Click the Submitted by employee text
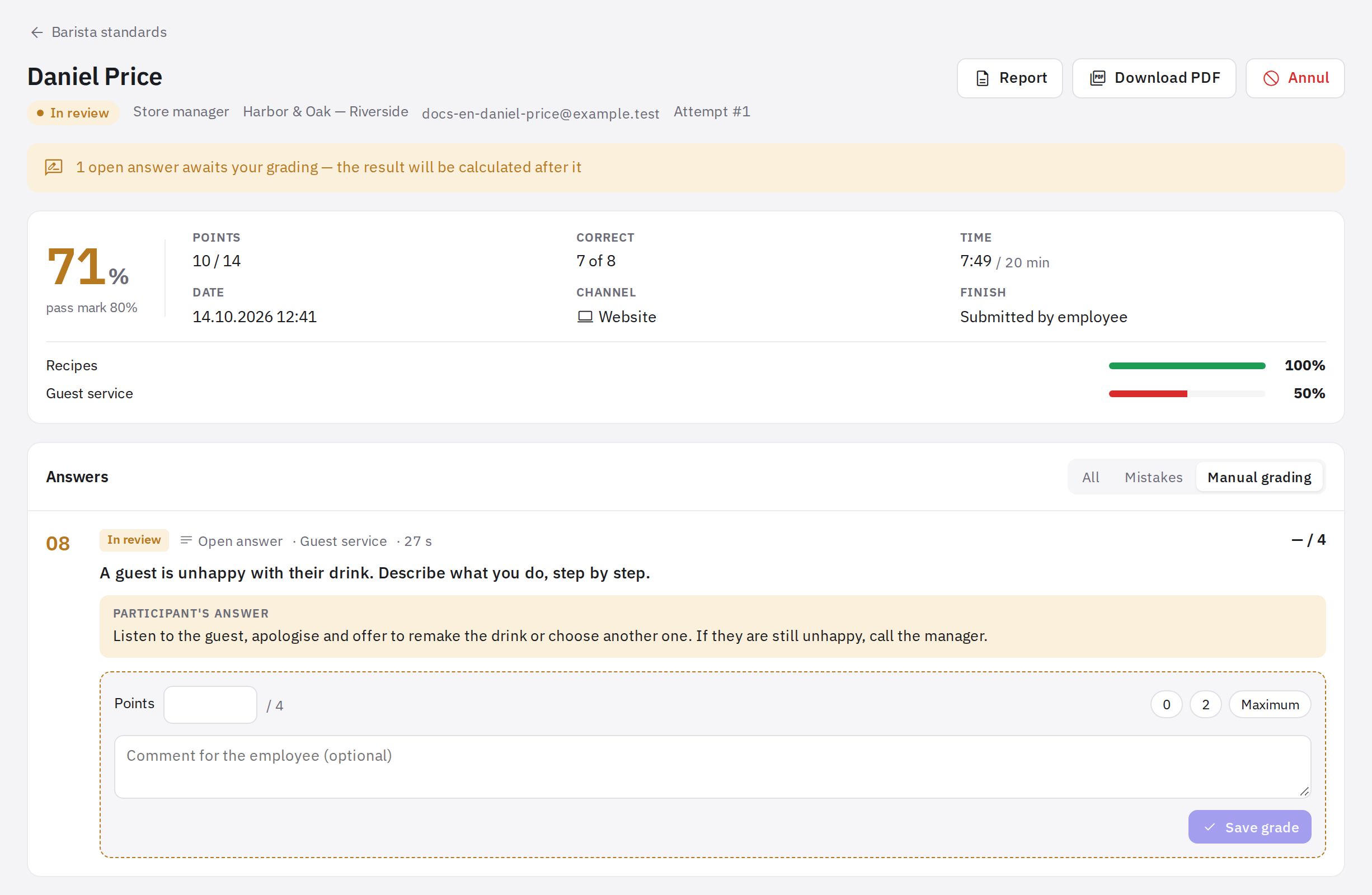 [x=1044, y=317]
